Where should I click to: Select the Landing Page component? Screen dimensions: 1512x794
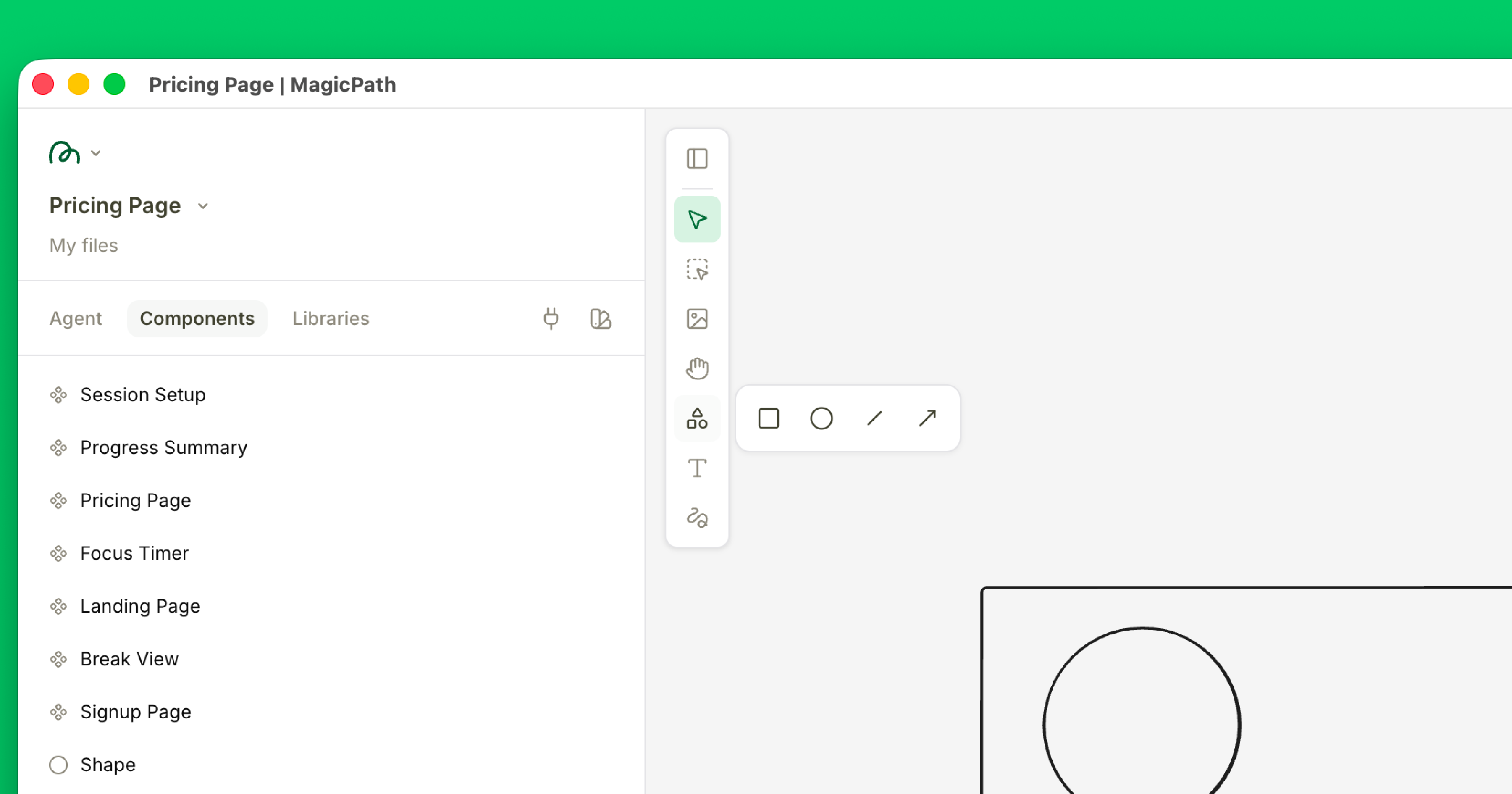click(x=332, y=606)
